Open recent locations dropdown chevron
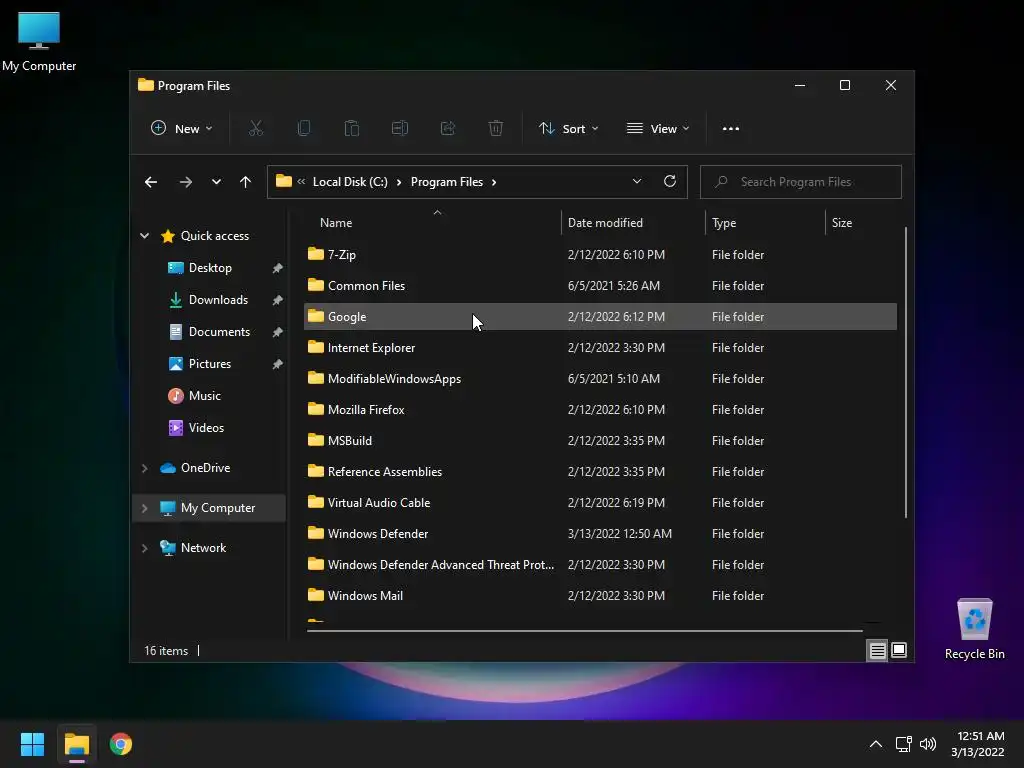This screenshot has width=1024, height=768. 216,182
